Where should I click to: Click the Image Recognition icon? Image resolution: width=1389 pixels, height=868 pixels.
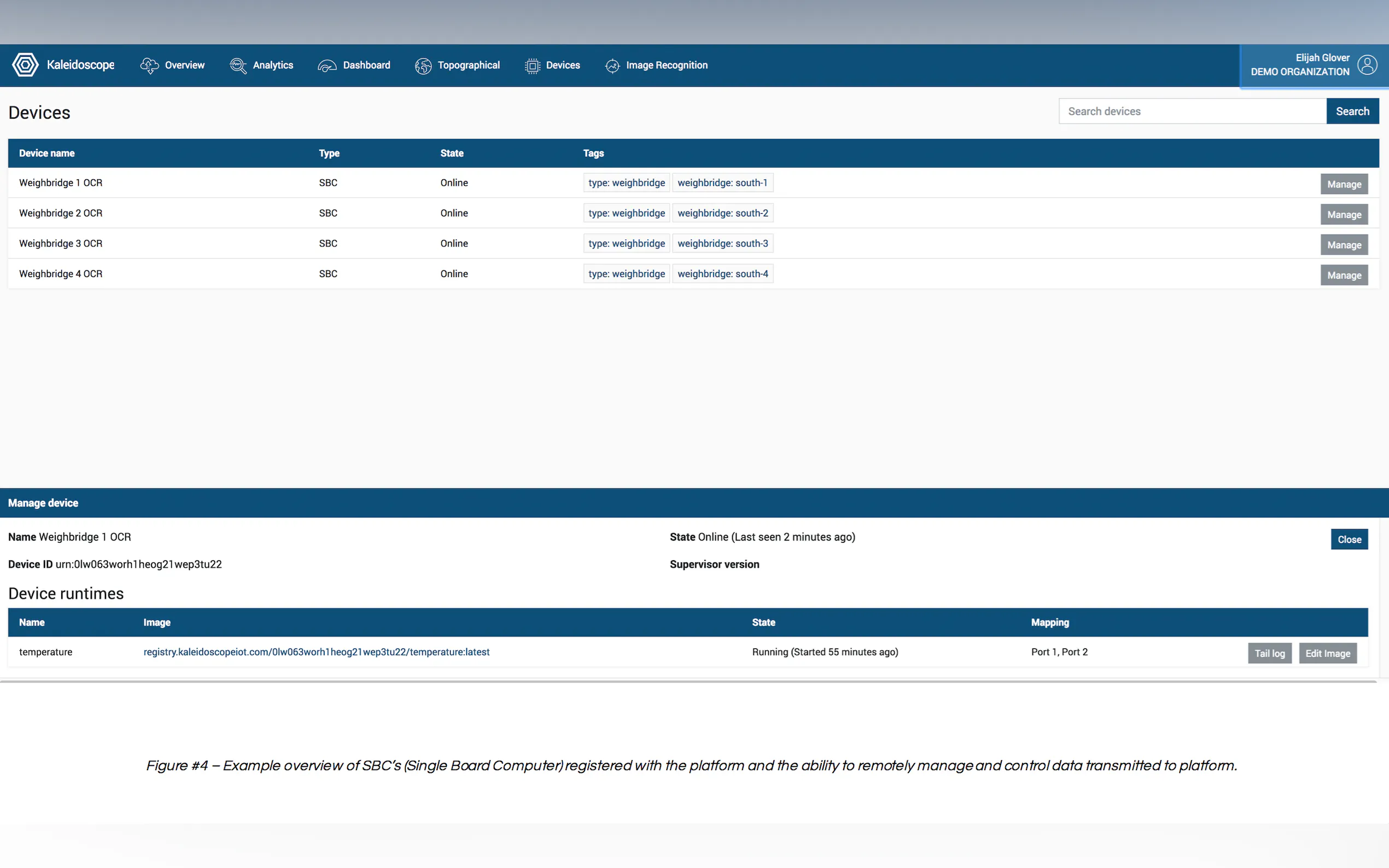[612, 66]
